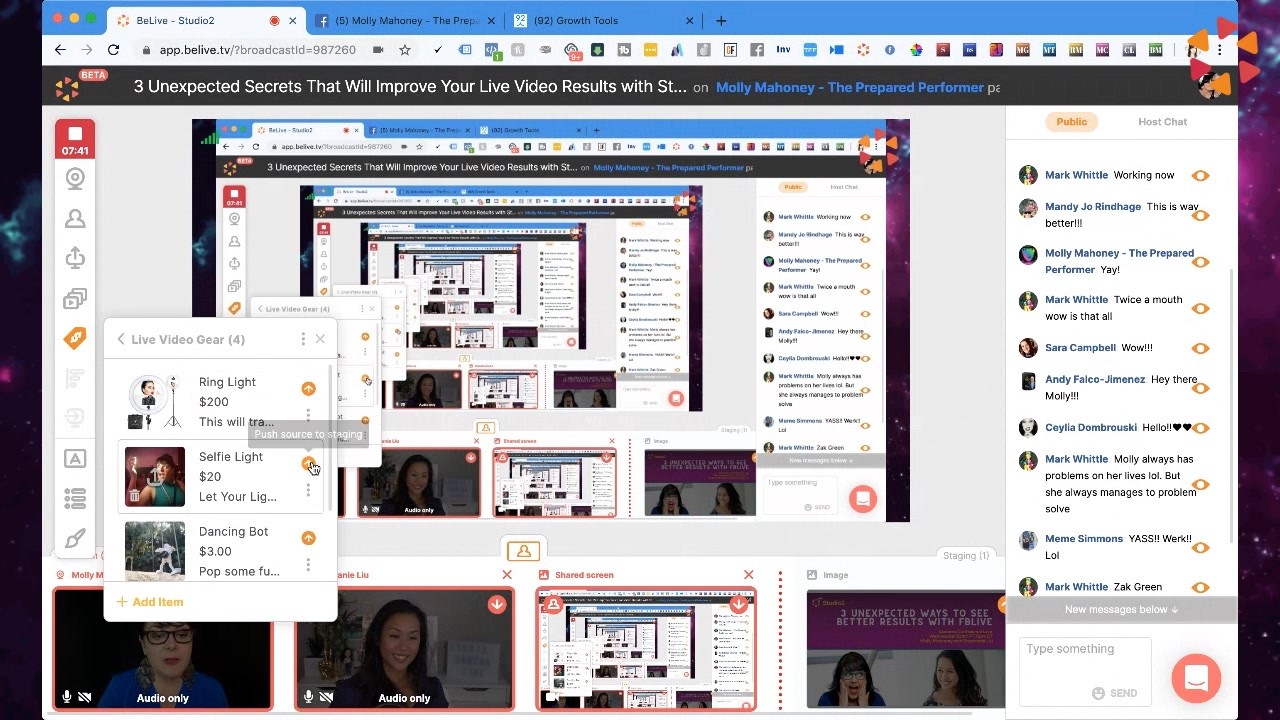The height and width of the screenshot is (720, 1280).
Task: Open the guests panel person icon
Action: tap(75, 218)
